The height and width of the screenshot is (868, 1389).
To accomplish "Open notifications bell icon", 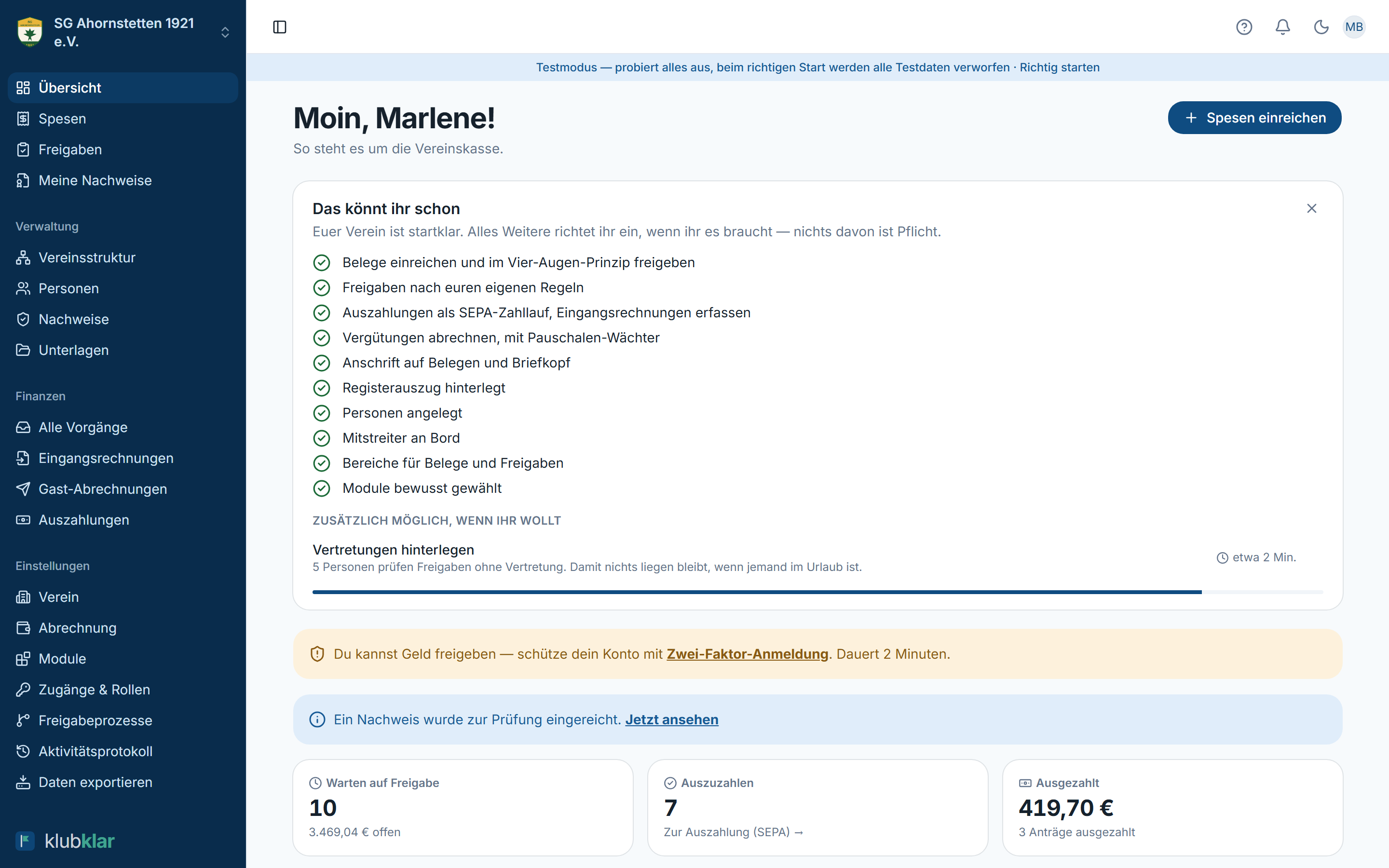I will point(1283,27).
